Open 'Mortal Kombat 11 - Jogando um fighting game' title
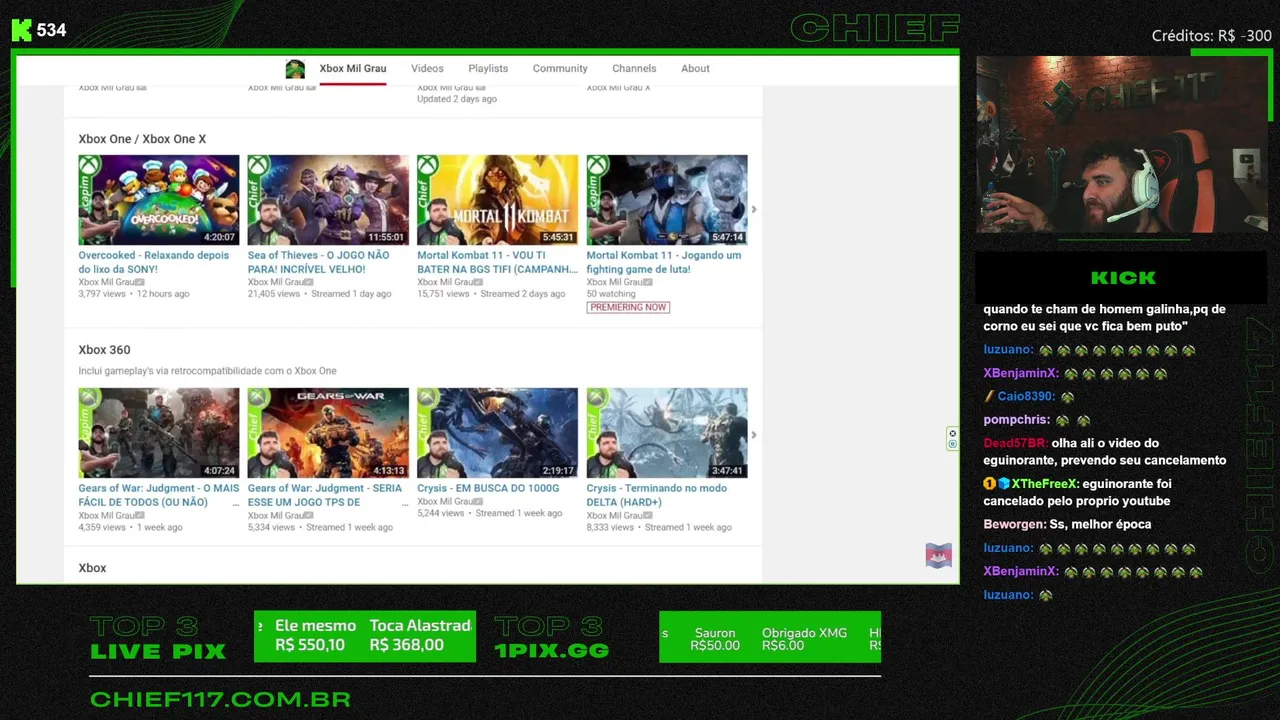 (664, 262)
